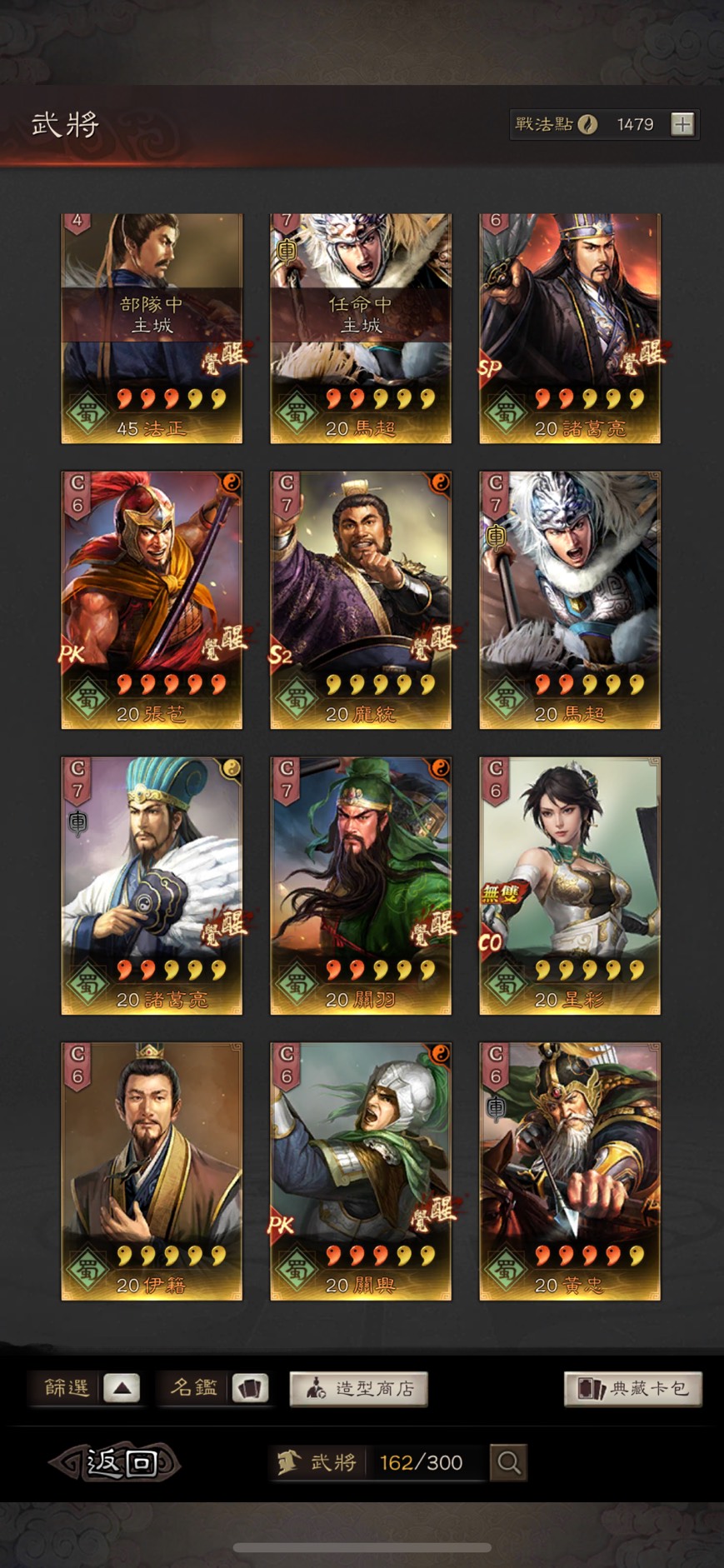Image resolution: width=724 pixels, height=1568 pixels.
Task: Open the PK 關興 card
Action: (361, 1171)
